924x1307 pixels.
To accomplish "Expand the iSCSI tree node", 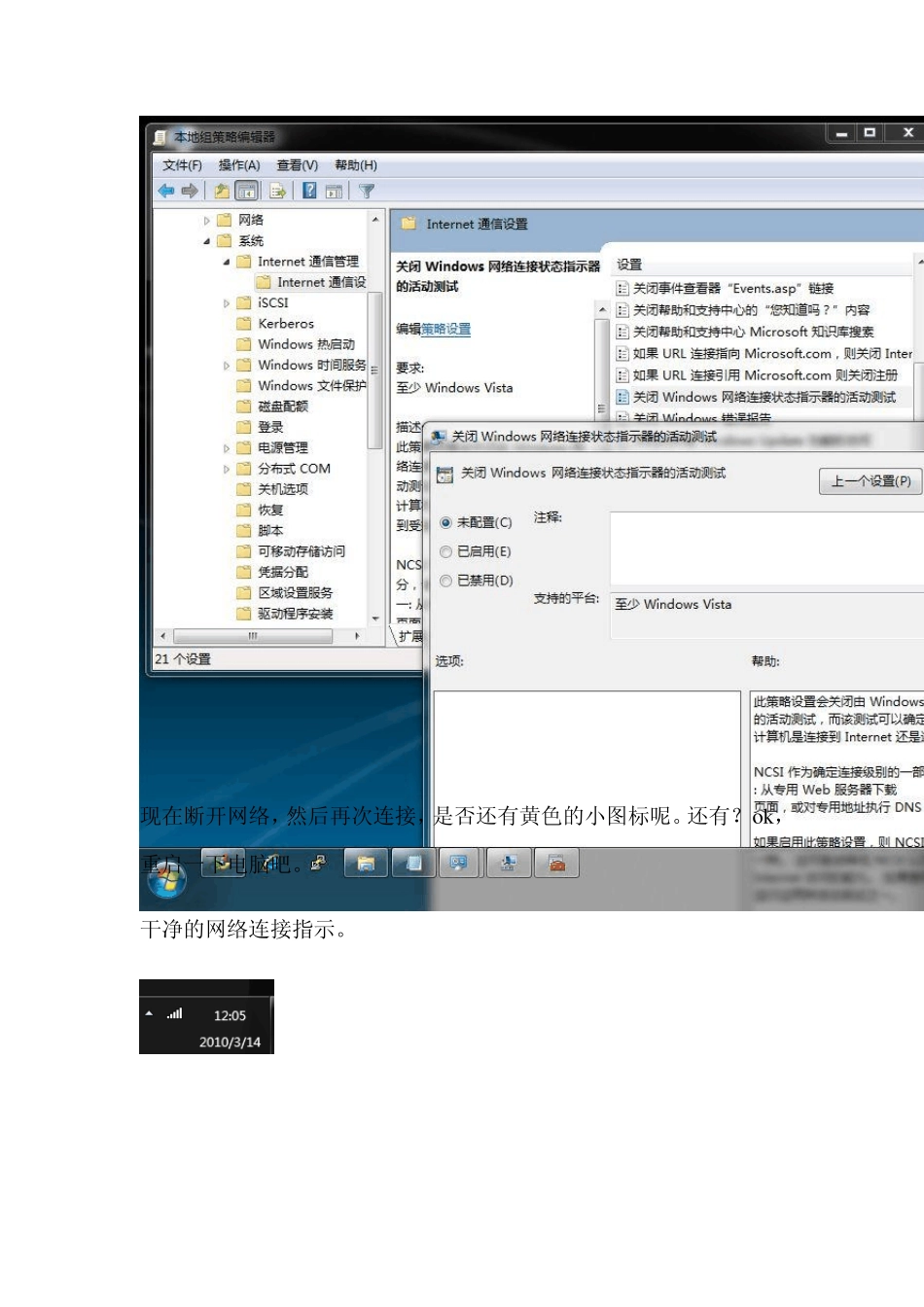I will 227,303.
